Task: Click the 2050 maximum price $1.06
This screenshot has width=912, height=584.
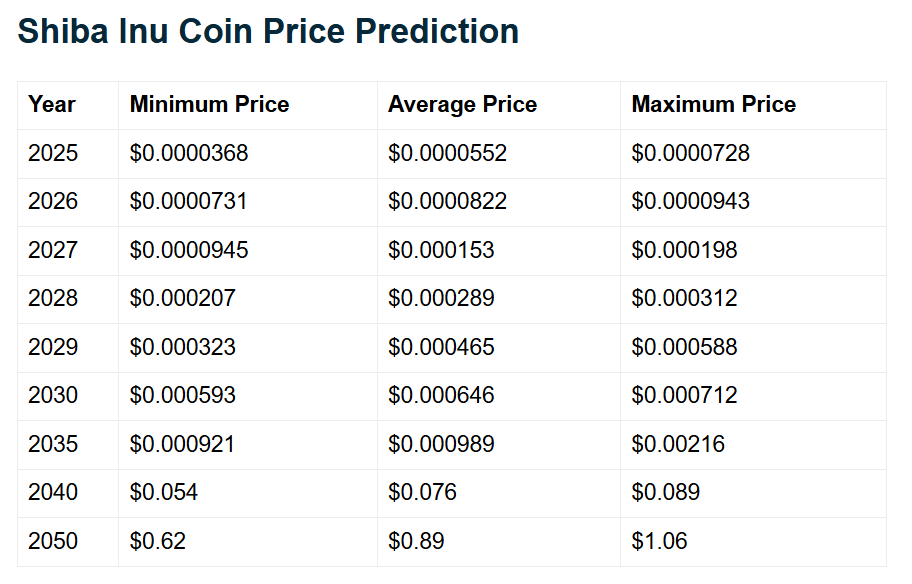Action: coord(659,541)
